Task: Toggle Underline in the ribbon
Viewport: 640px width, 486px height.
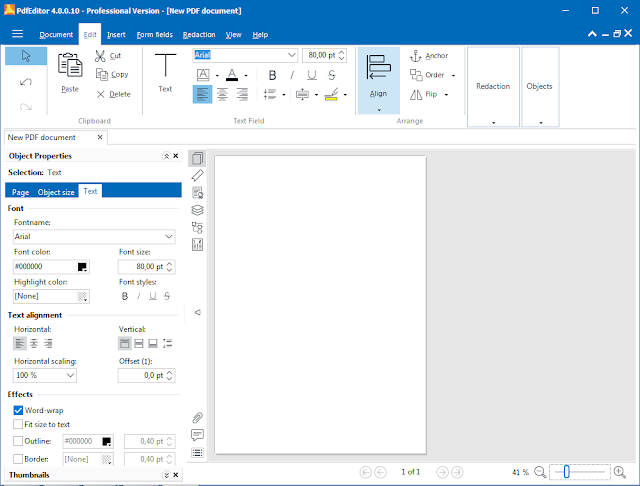Action: [x=312, y=75]
